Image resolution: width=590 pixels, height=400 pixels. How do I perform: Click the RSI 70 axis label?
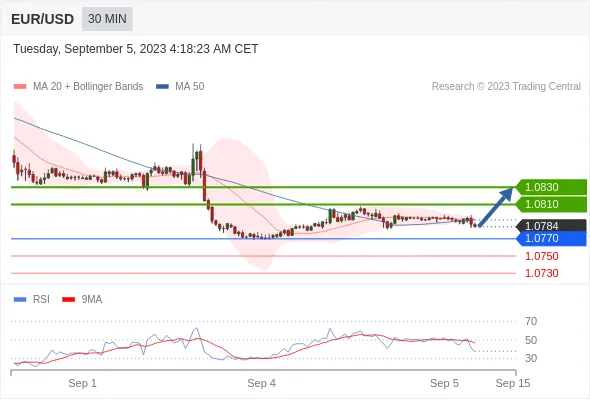531,321
